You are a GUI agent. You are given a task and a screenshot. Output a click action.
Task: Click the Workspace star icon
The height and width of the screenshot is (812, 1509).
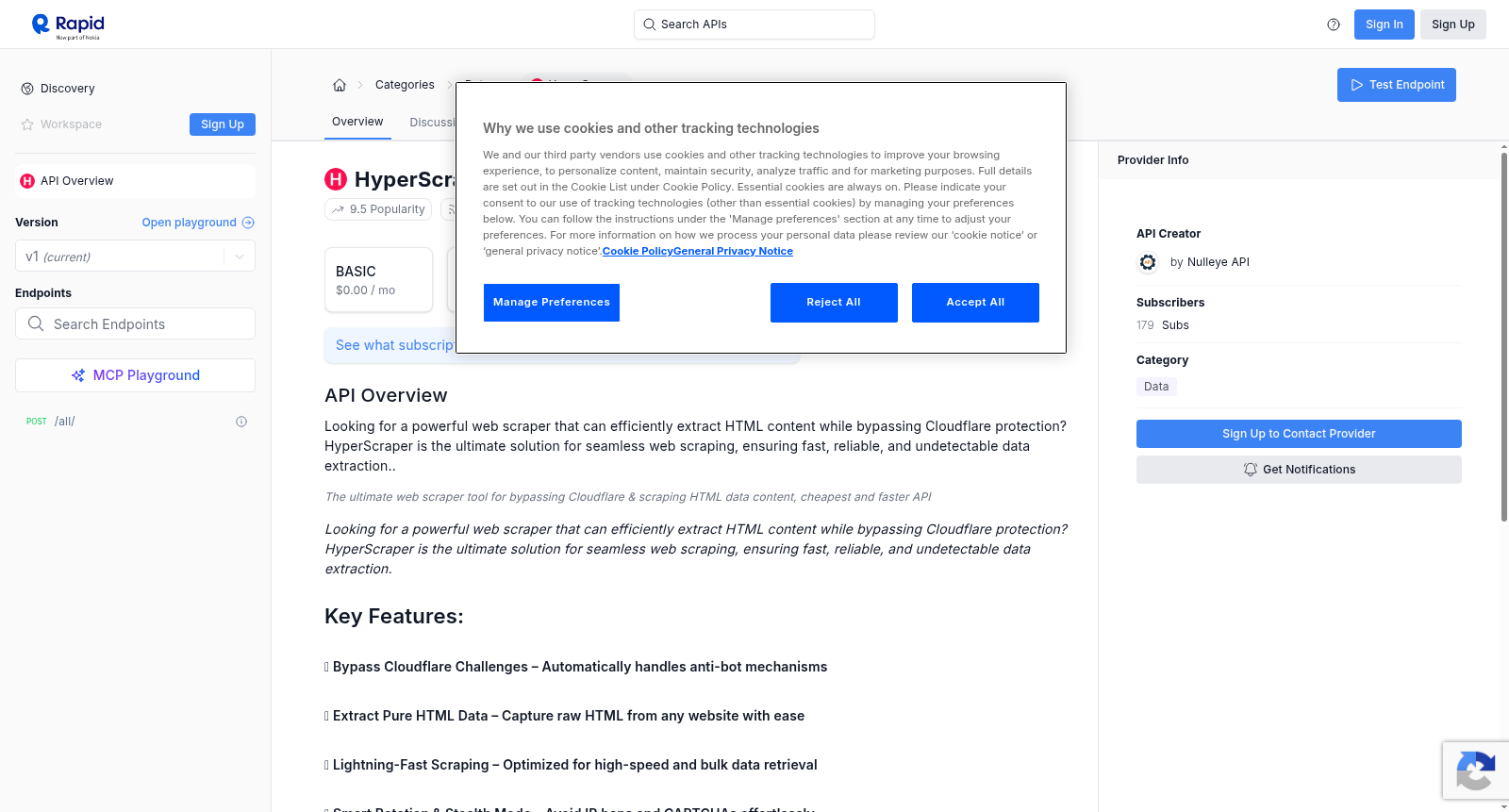tap(27, 124)
